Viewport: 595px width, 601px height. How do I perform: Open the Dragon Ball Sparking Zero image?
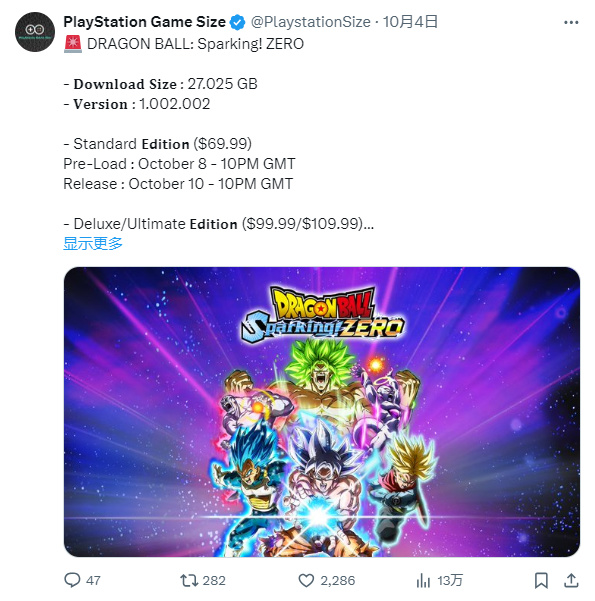click(322, 412)
